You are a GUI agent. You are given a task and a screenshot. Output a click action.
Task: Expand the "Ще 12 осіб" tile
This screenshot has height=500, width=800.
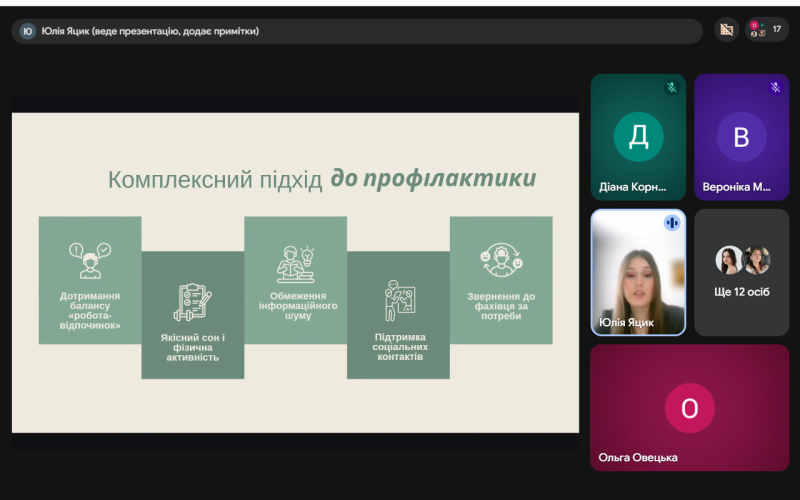[741, 273]
